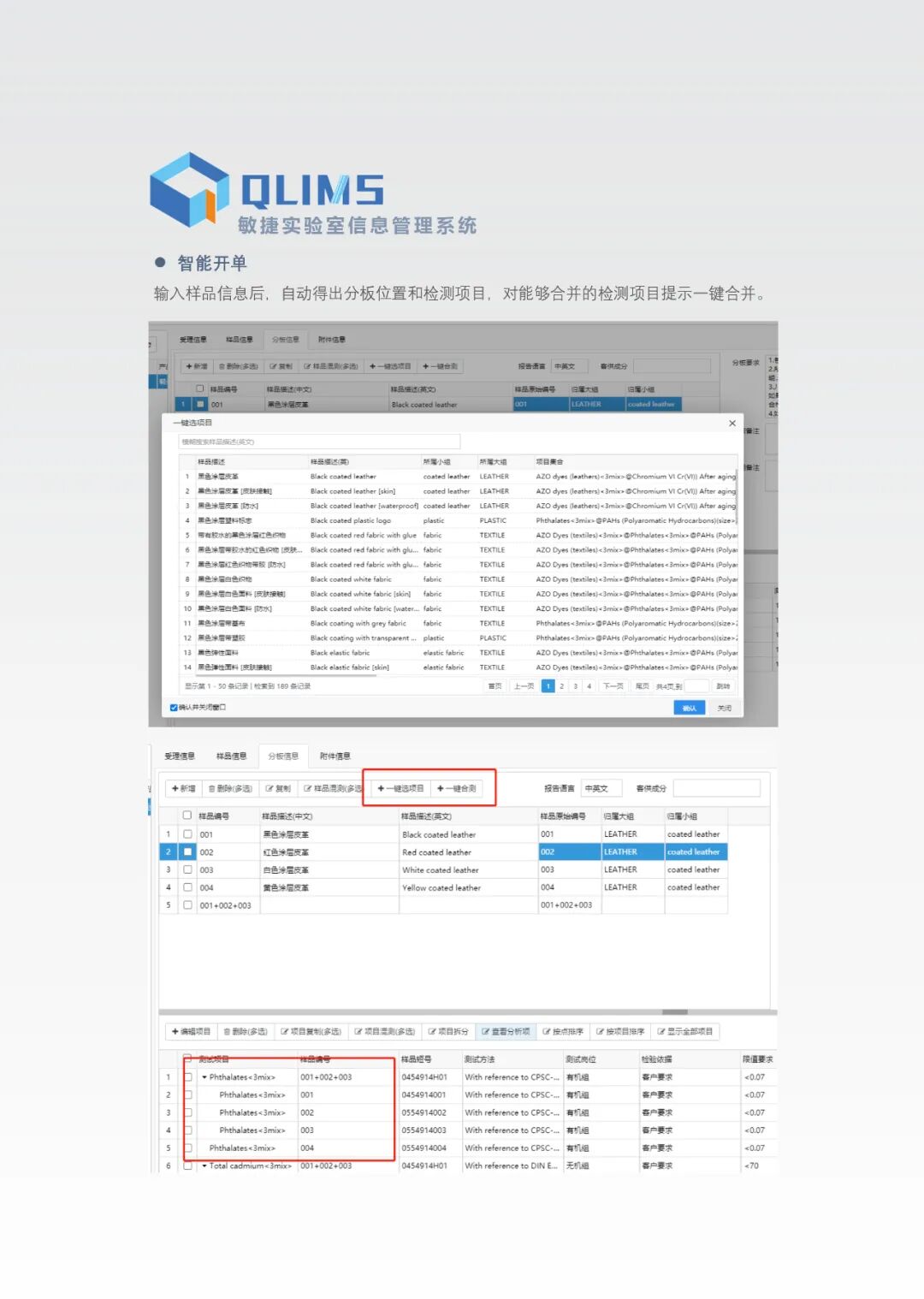Viewport: 924px width, 1299px height.
Task: Click the 跳转 jump button
Action: coord(724,686)
